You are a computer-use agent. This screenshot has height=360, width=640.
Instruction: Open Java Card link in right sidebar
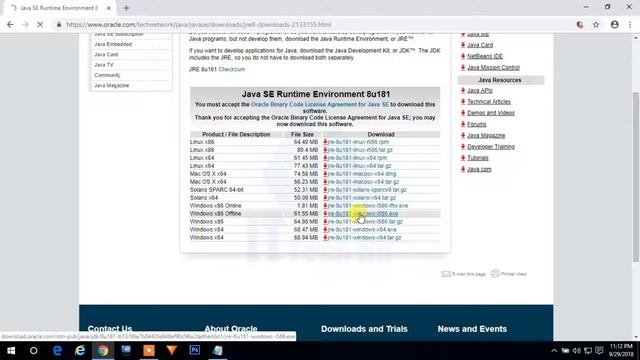480,45
